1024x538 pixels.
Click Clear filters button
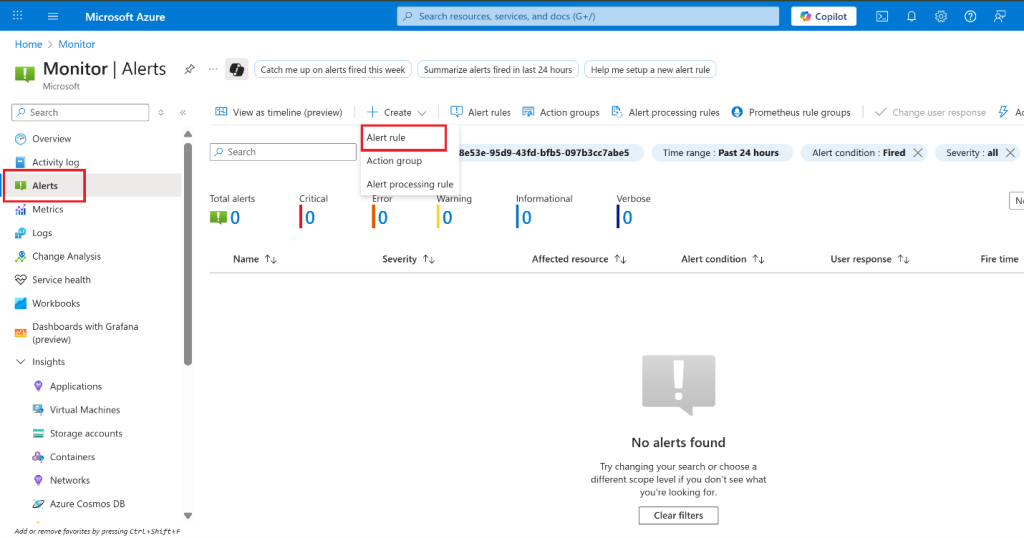pyautogui.click(x=679, y=515)
